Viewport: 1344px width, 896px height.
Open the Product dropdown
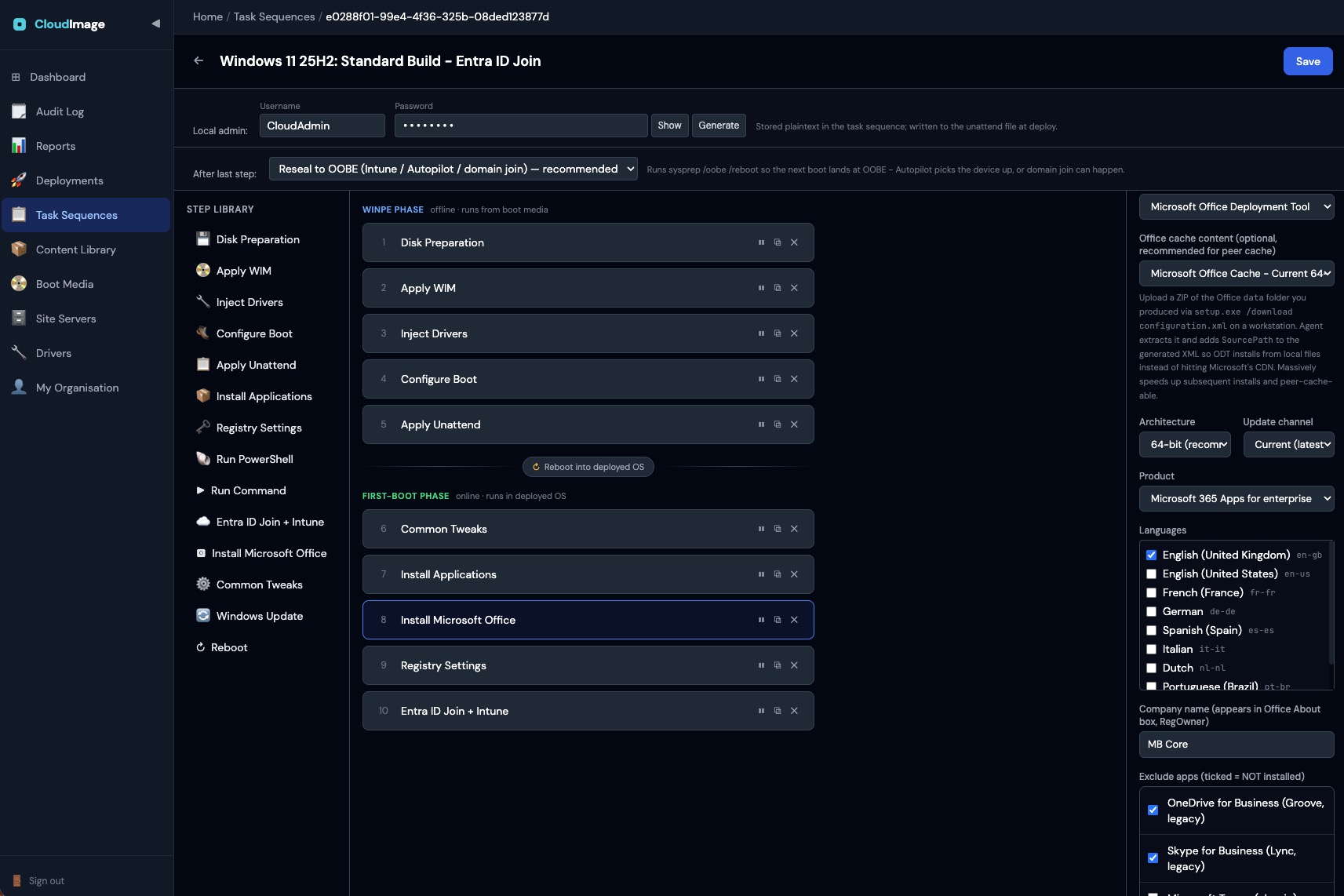pyautogui.click(x=1237, y=498)
